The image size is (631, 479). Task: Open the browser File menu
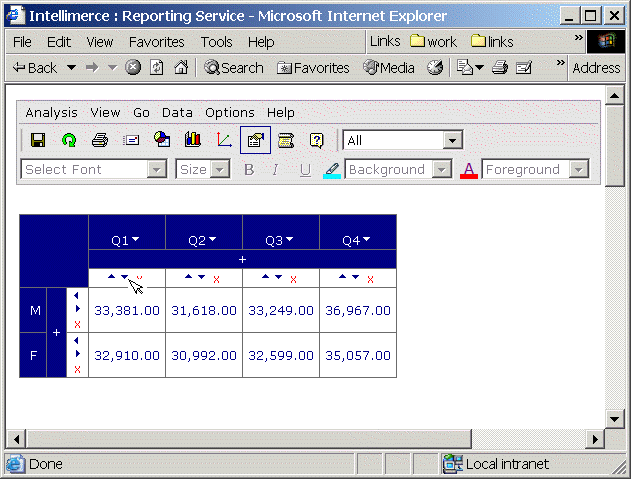22,42
